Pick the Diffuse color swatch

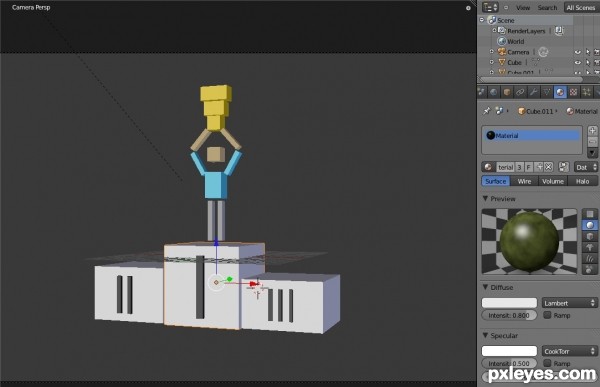point(509,303)
